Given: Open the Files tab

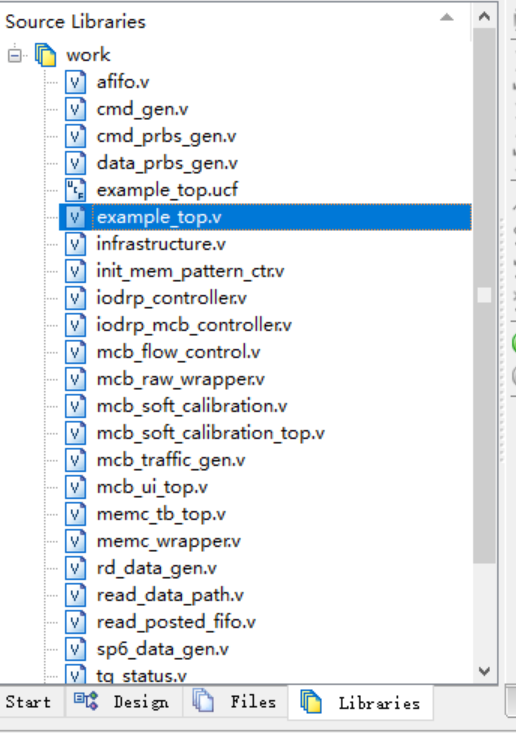Looking at the screenshot, I should [x=235, y=702].
